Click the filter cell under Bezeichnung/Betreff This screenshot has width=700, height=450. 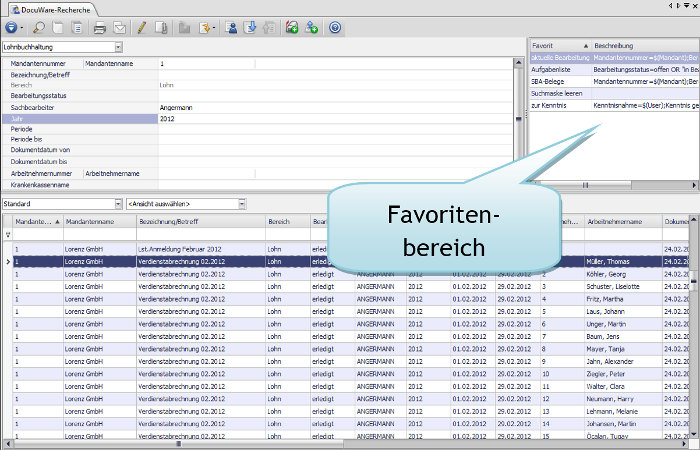[201, 234]
